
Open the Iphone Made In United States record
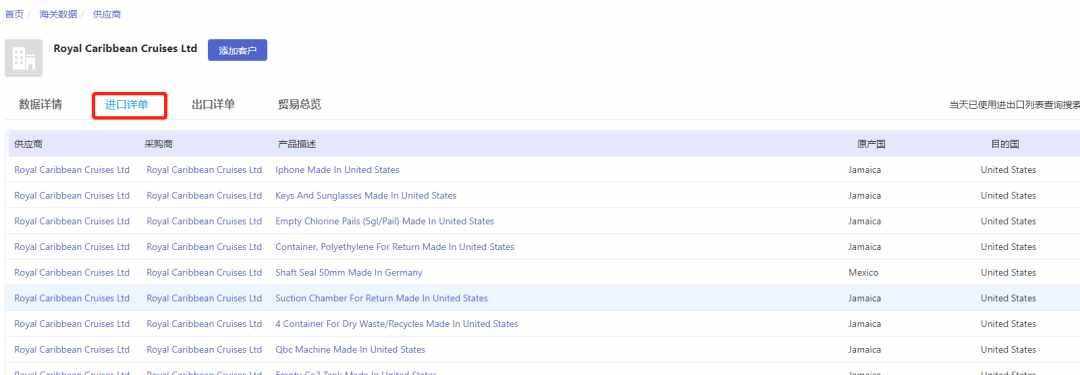[338, 170]
